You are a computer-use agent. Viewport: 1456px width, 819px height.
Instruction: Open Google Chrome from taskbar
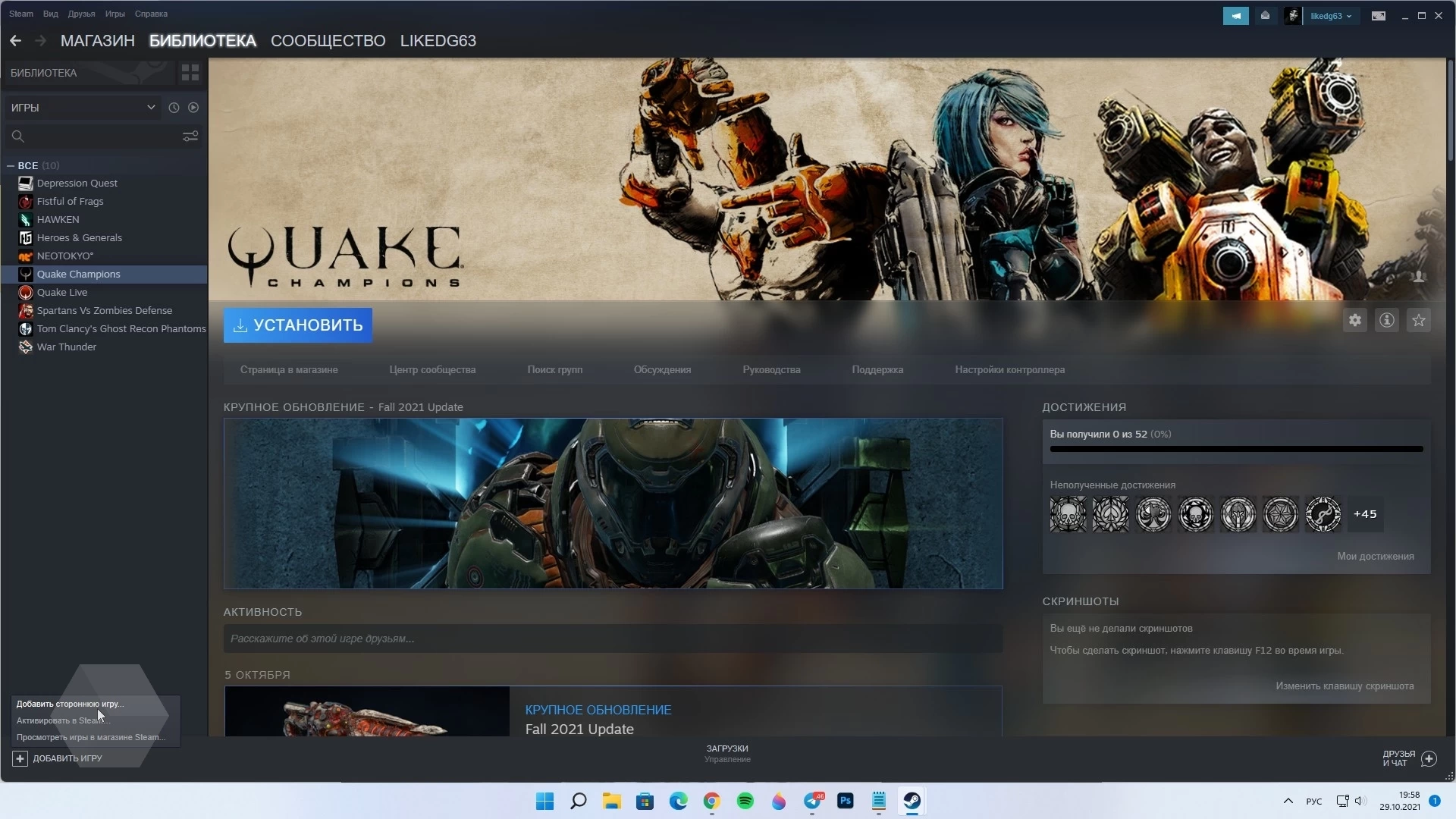pos(712,801)
